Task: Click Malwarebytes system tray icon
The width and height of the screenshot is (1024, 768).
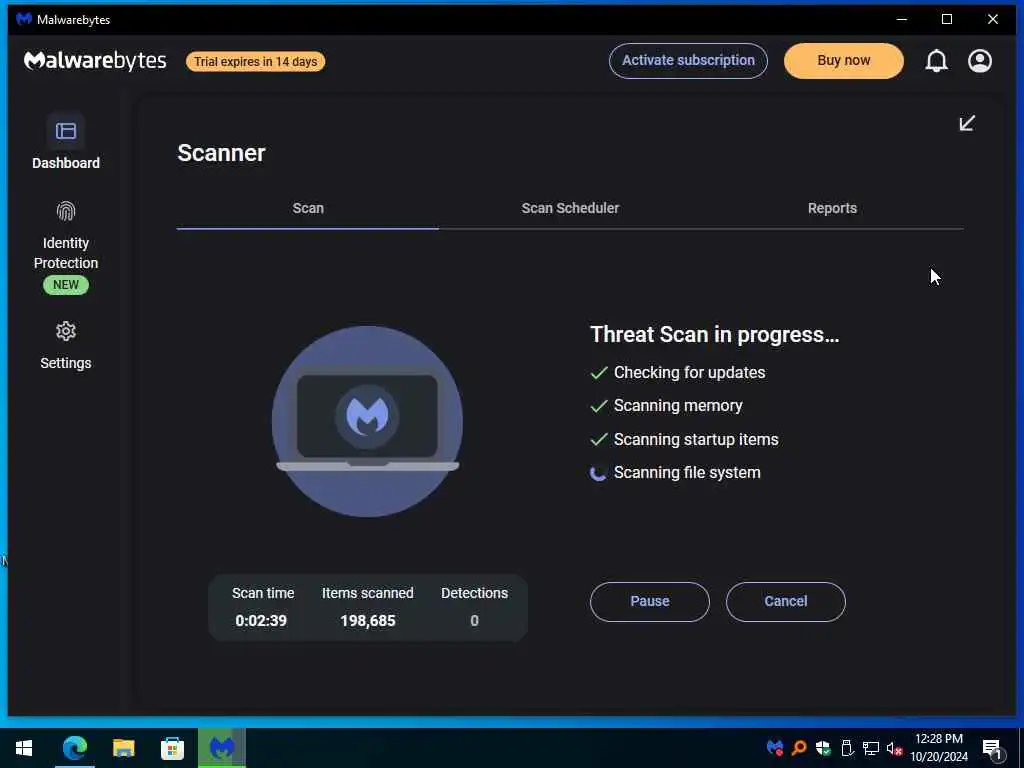Action: tap(775, 748)
